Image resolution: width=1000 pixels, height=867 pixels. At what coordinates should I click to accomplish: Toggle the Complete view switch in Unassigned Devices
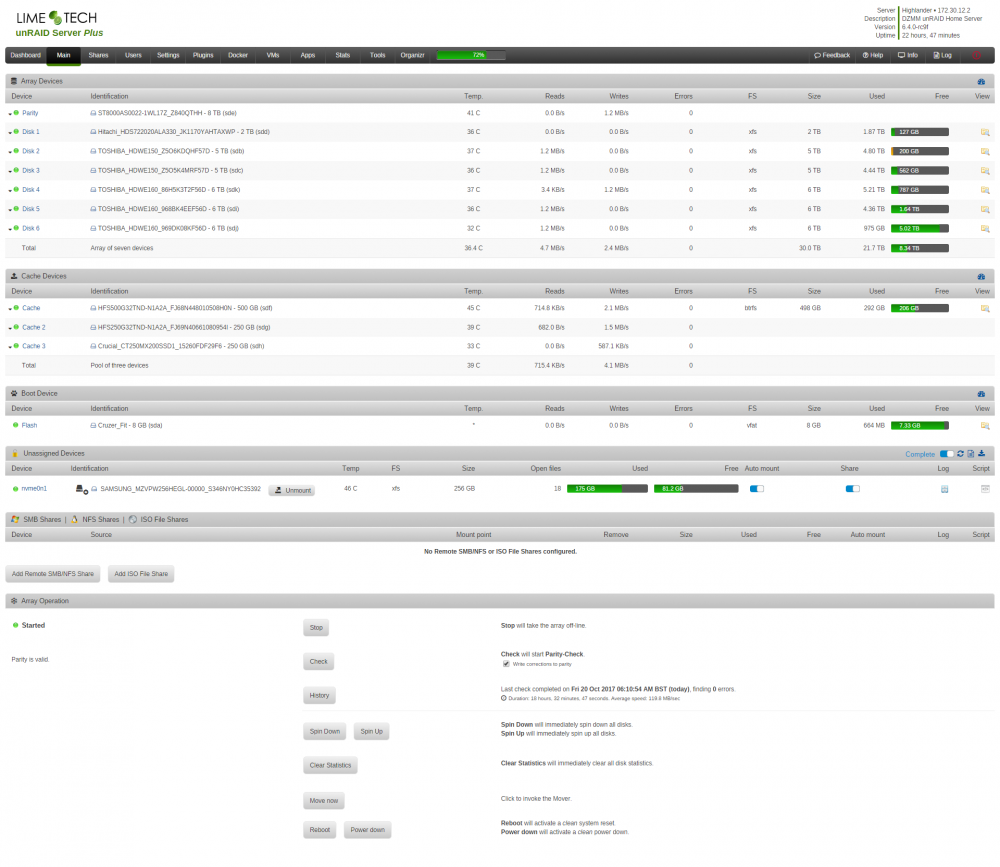946,454
